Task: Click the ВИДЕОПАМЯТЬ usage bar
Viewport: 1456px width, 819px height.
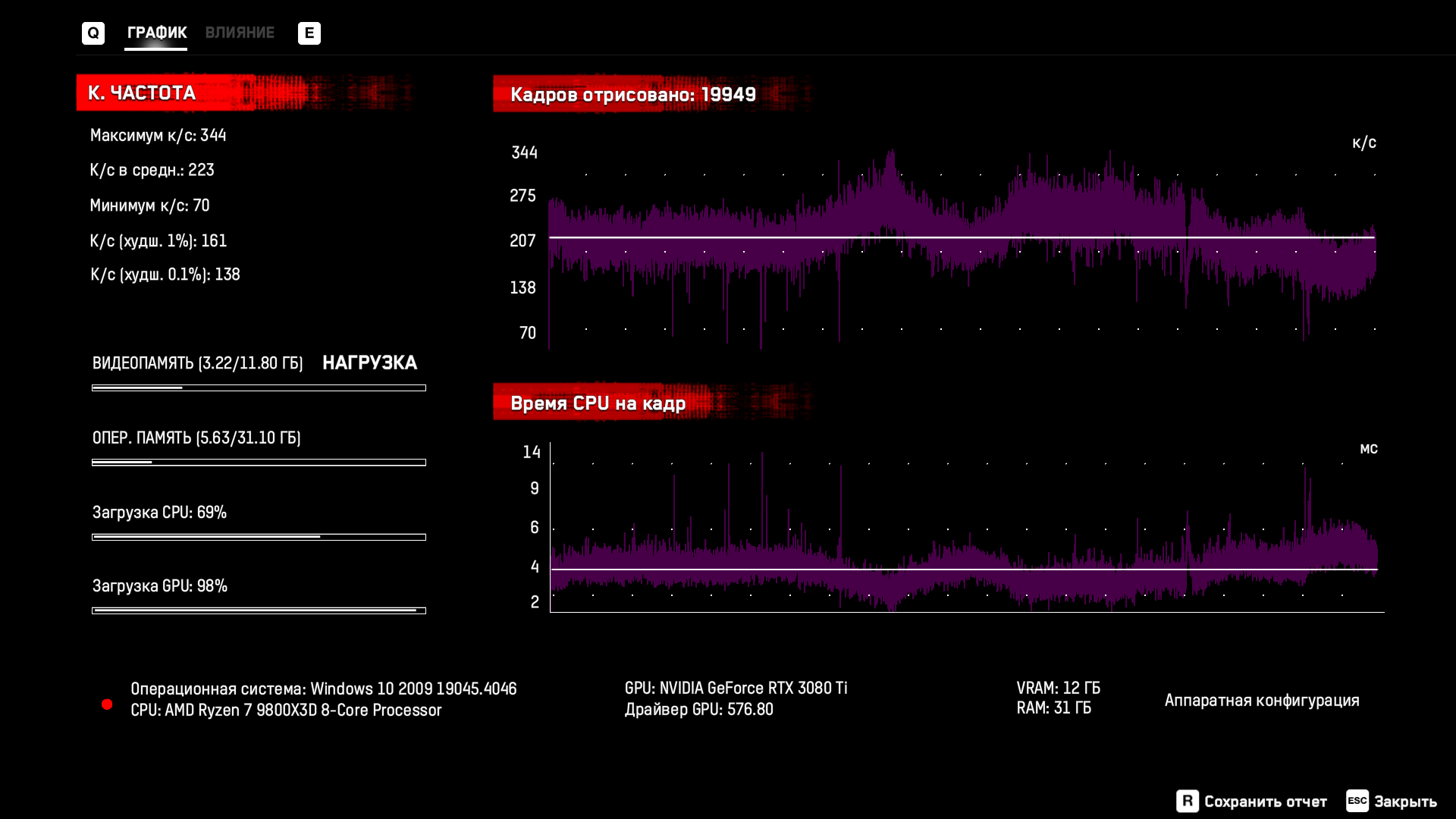Action: tap(259, 388)
